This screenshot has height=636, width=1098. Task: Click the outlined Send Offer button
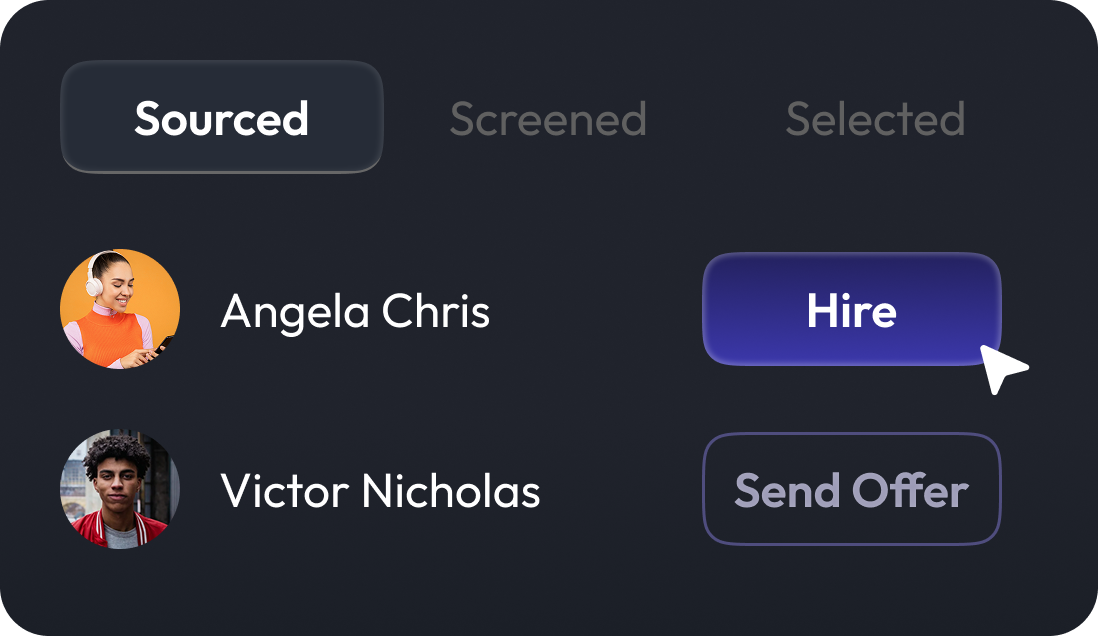(851, 490)
